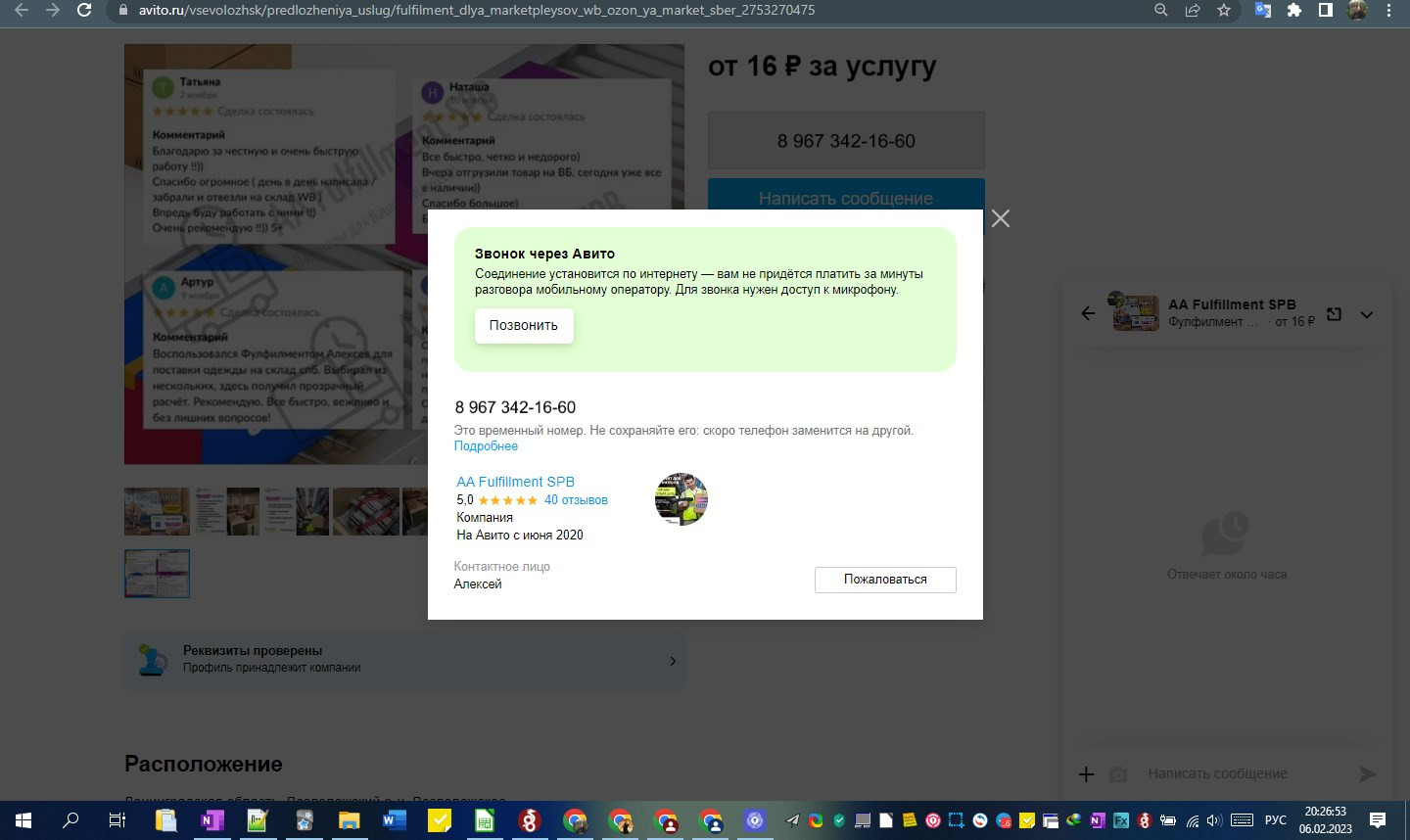
Task: Click the Wi-Fi network tray icon
Action: pyautogui.click(x=1193, y=820)
